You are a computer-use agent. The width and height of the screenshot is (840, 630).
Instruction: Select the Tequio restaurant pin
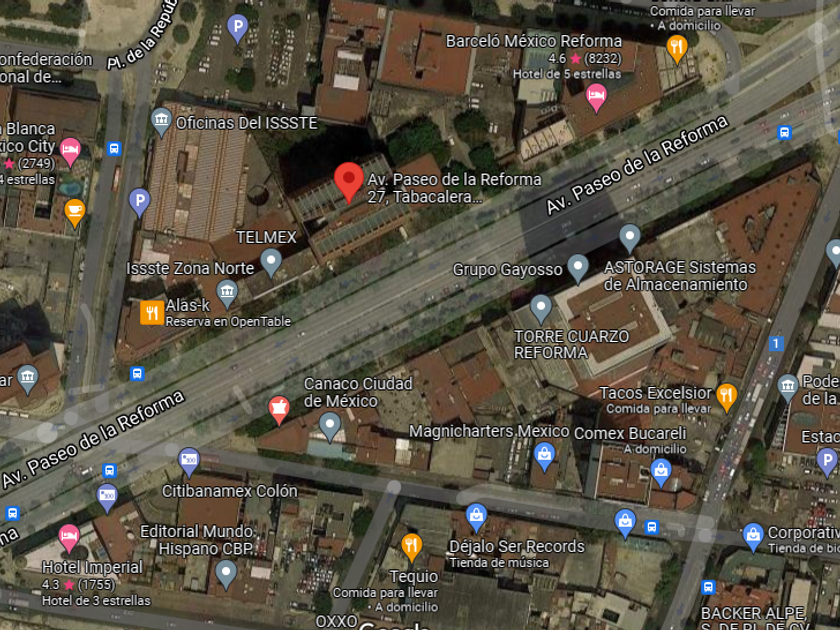point(411,548)
